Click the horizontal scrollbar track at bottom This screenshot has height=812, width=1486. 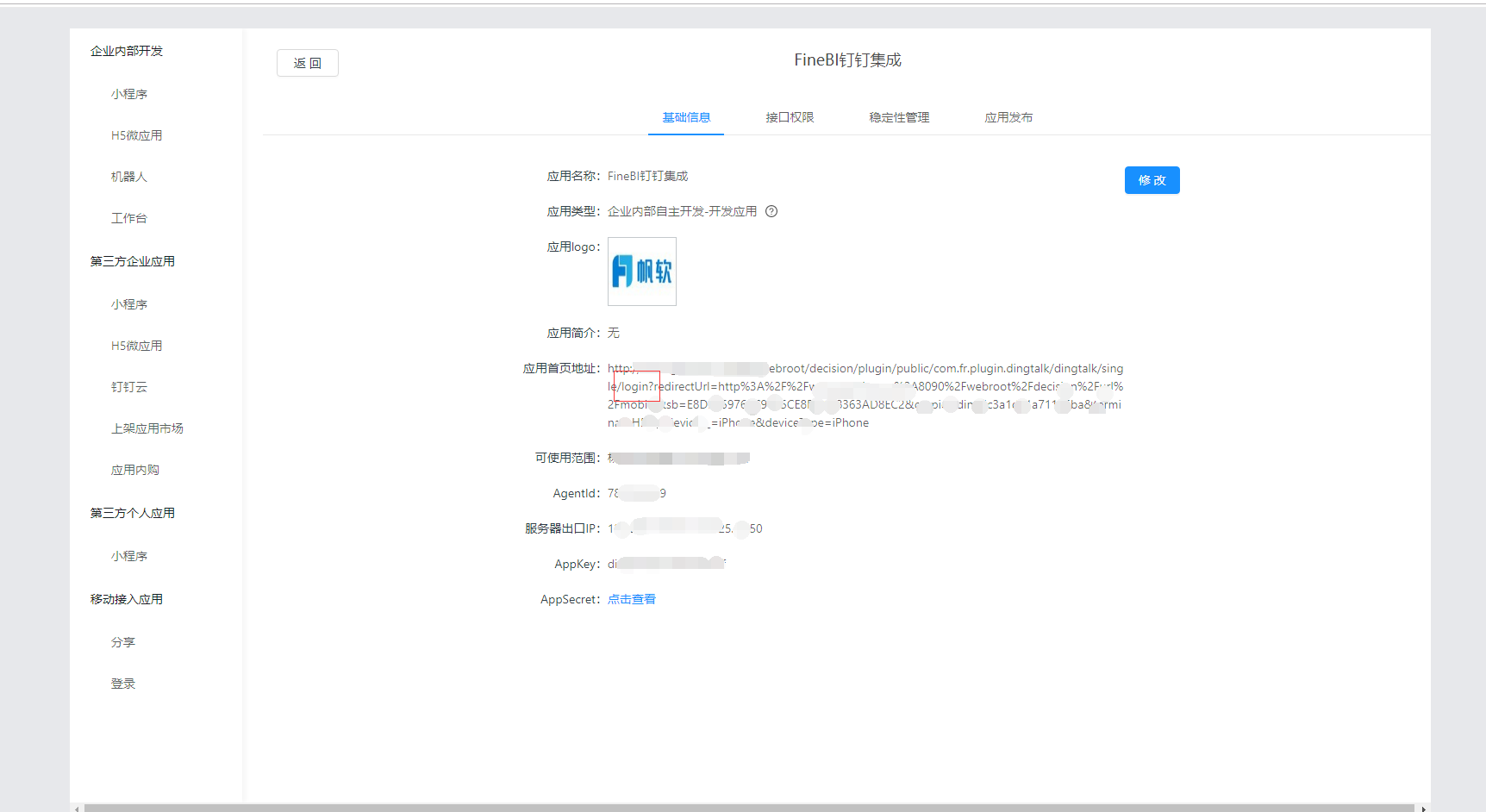point(749,809)
